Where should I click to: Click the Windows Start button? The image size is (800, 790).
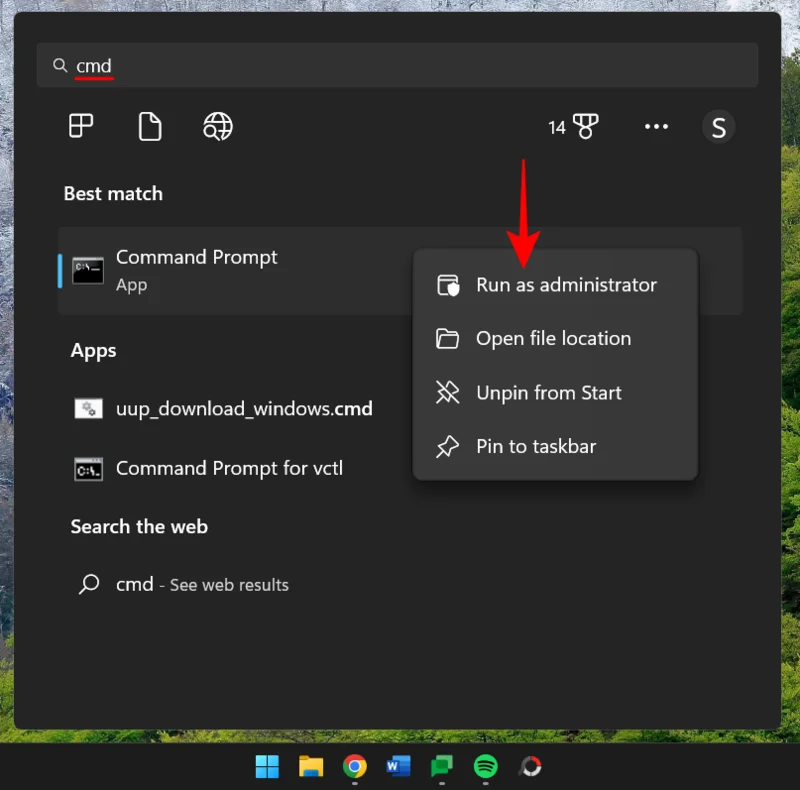point(266,767)
